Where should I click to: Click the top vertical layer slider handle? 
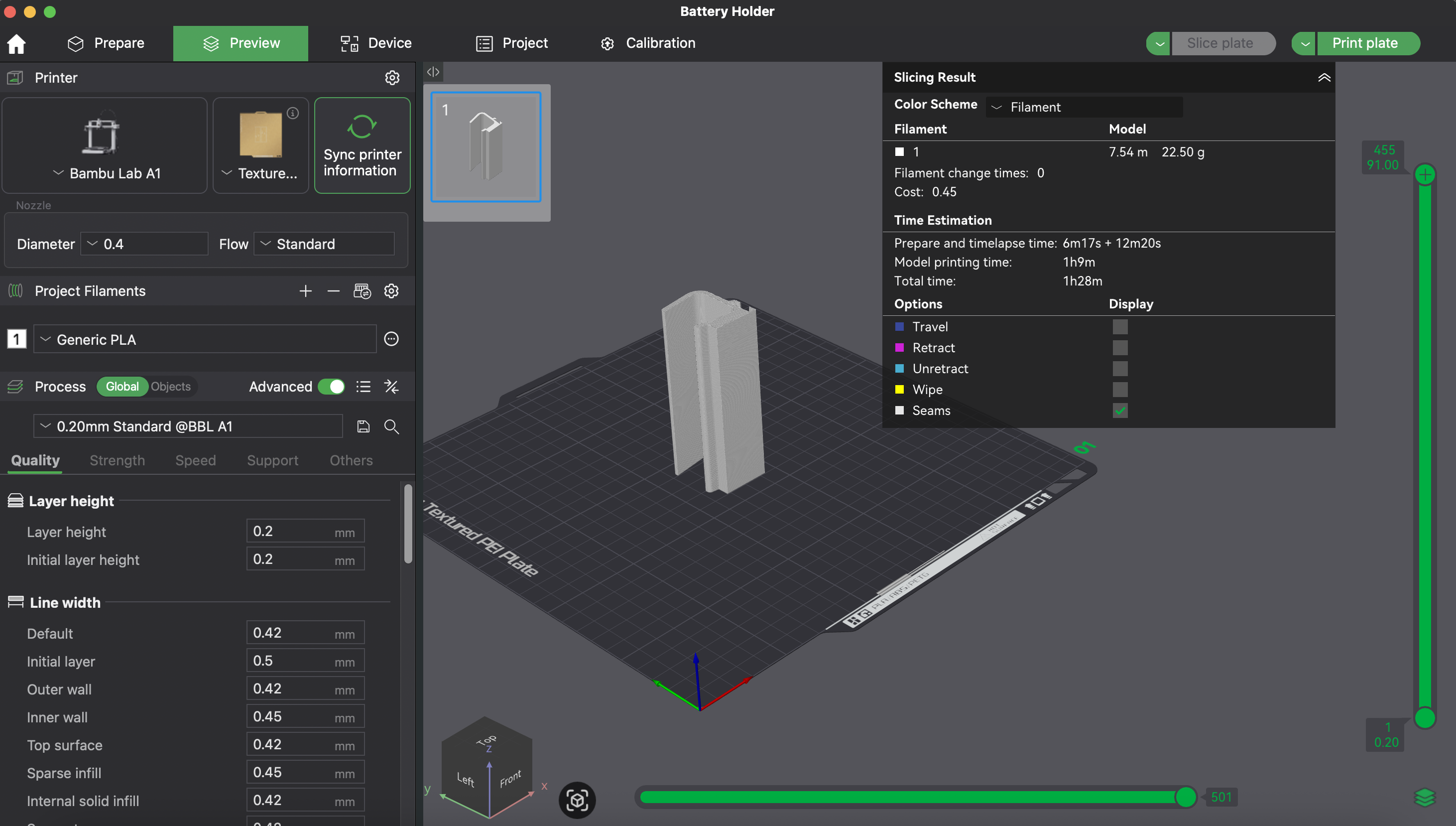(x=1425, y=175)
